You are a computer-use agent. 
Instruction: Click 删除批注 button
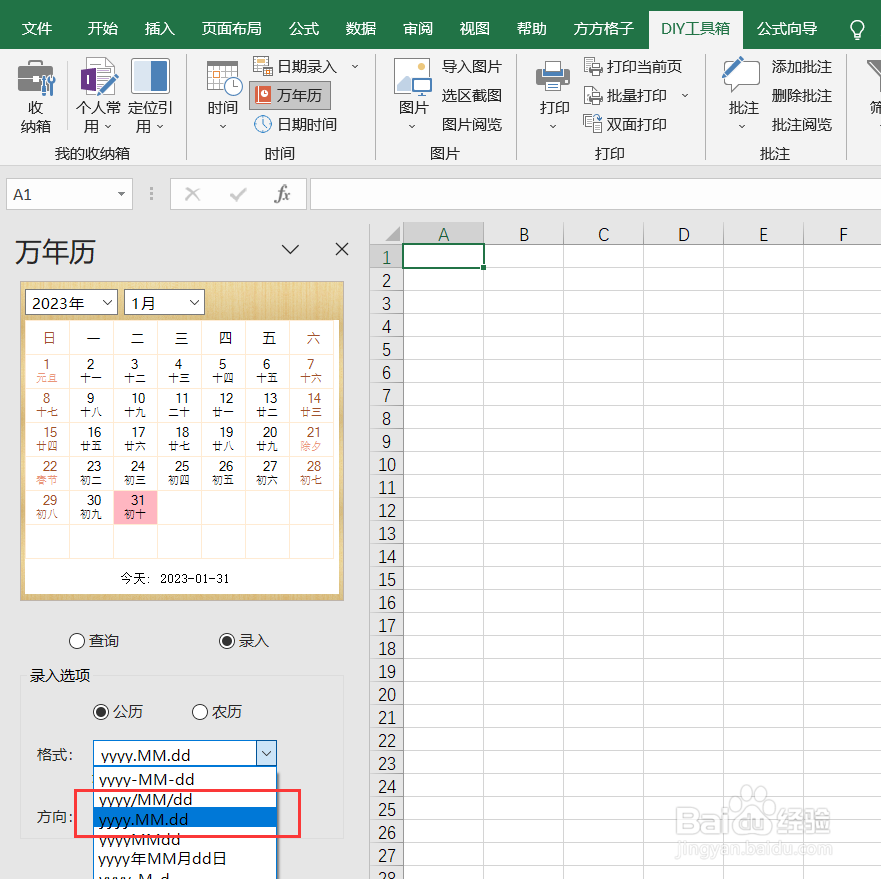tap(801, 96)
